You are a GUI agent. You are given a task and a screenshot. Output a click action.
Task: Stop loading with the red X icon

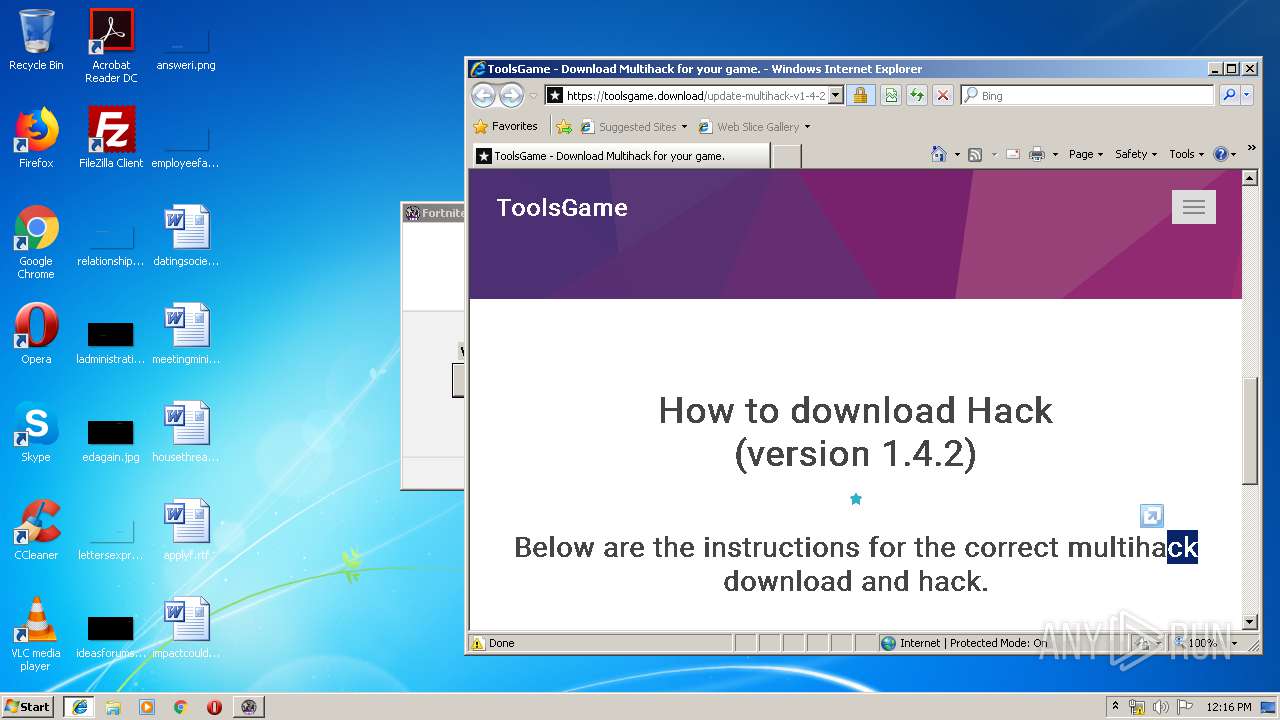[942, 96]
